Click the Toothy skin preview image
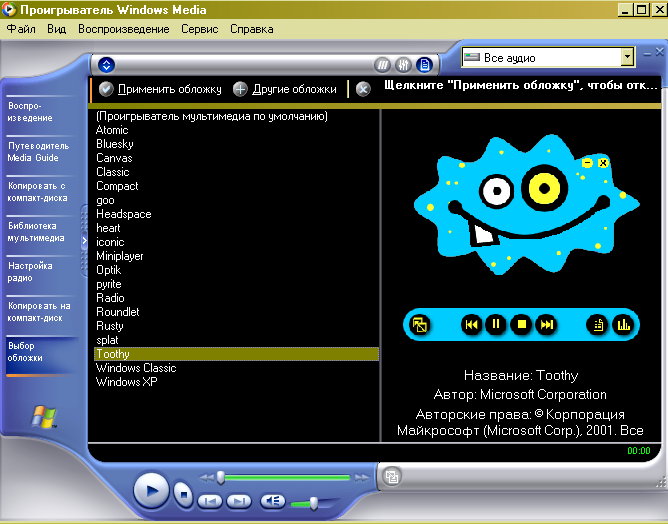 point(522,239)
